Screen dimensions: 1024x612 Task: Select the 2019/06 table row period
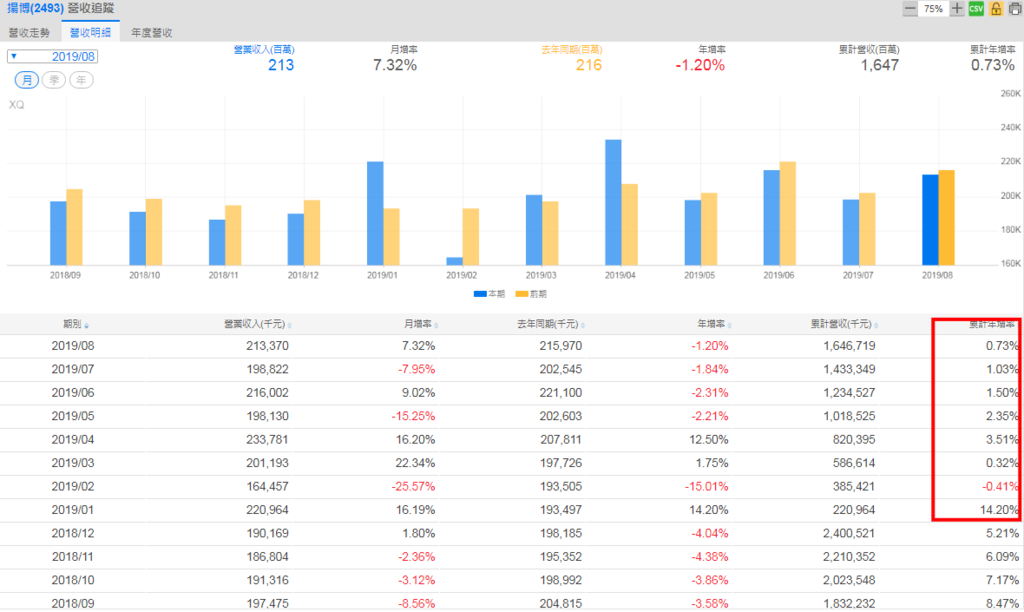[x=72, y=393]
